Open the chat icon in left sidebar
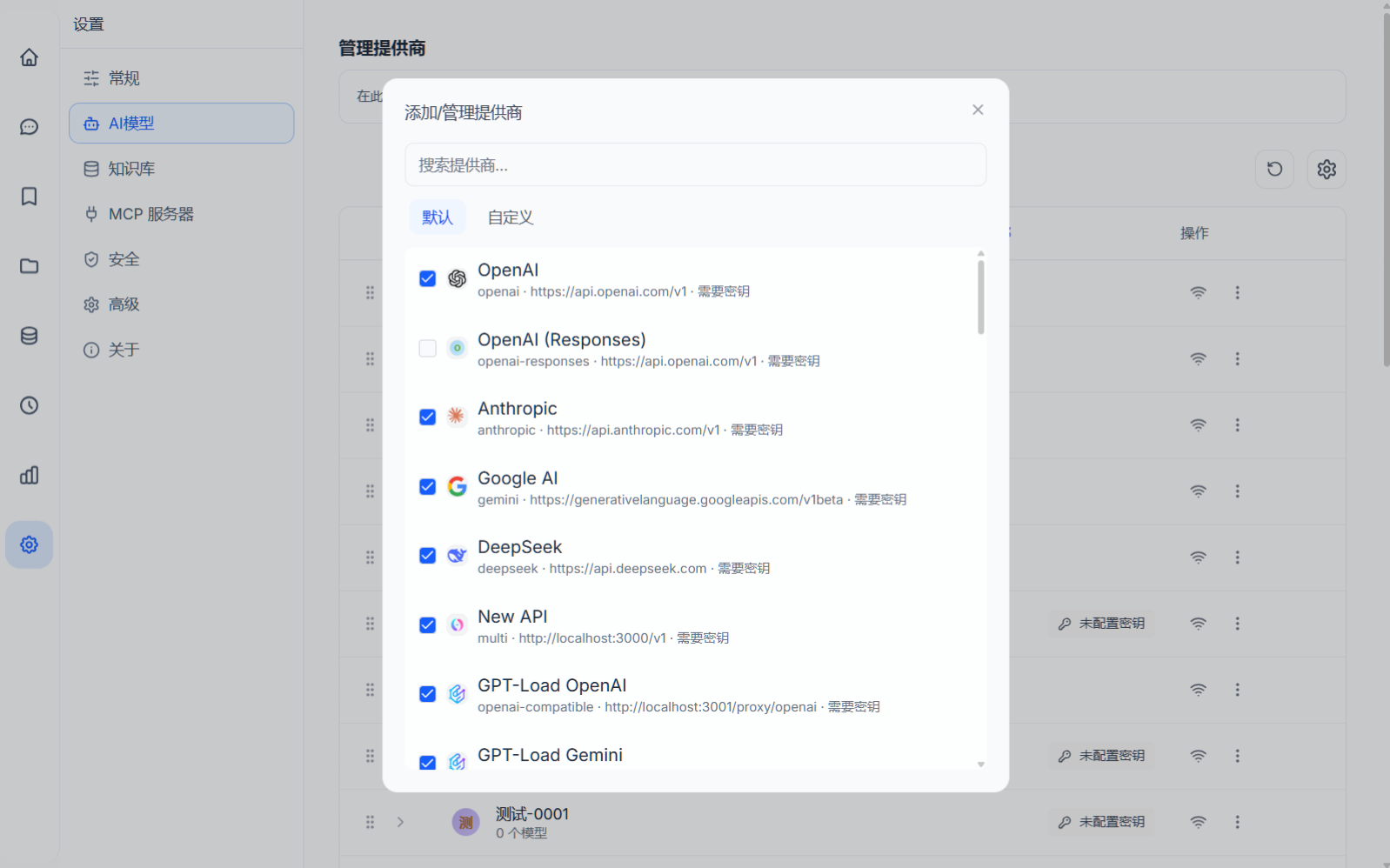This screenshot has width=1390, height=868. click(29, 127)
